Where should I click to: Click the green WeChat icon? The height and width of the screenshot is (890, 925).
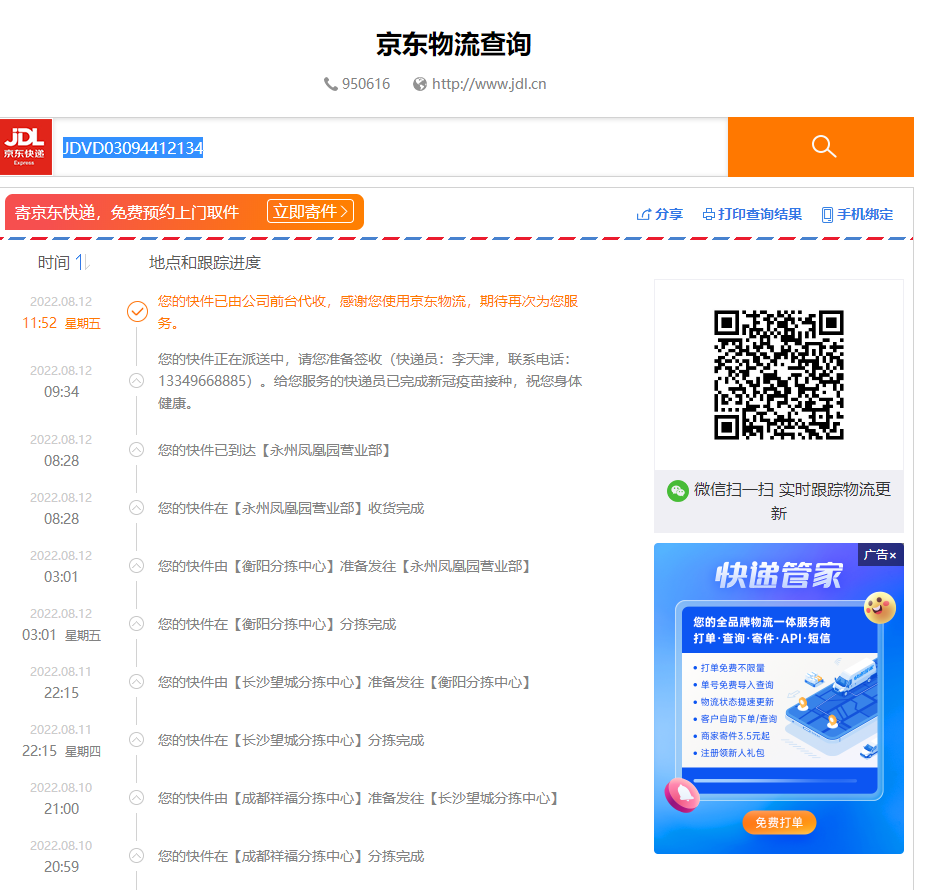pos(678,491)
